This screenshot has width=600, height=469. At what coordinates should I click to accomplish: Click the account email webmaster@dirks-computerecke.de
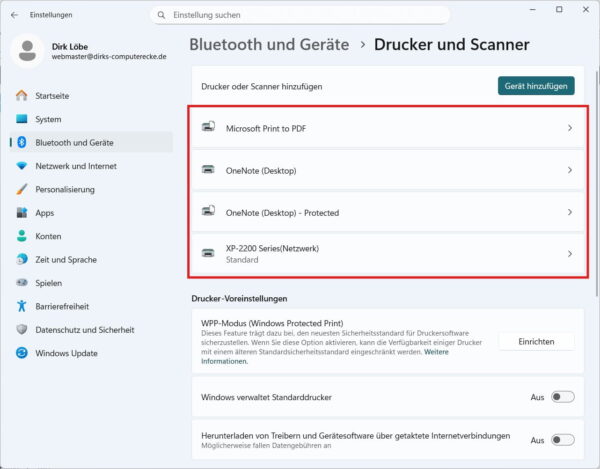[x=109, y=57]
